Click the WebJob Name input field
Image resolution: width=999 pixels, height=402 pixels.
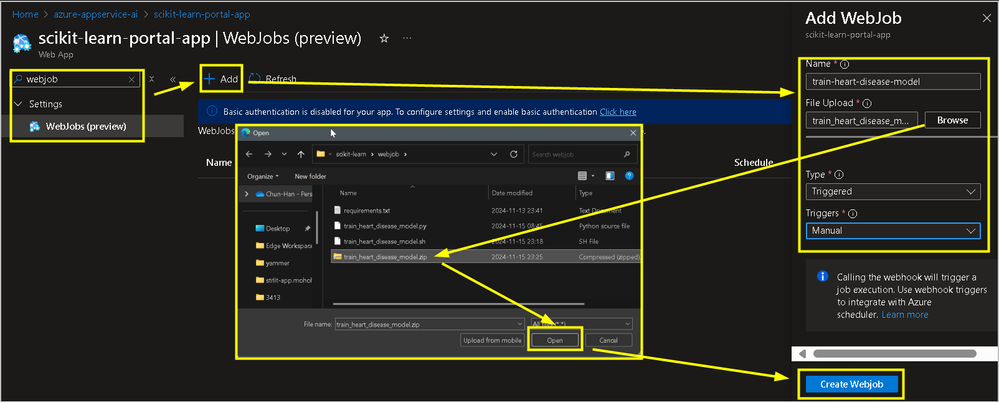tap(893, 82)
